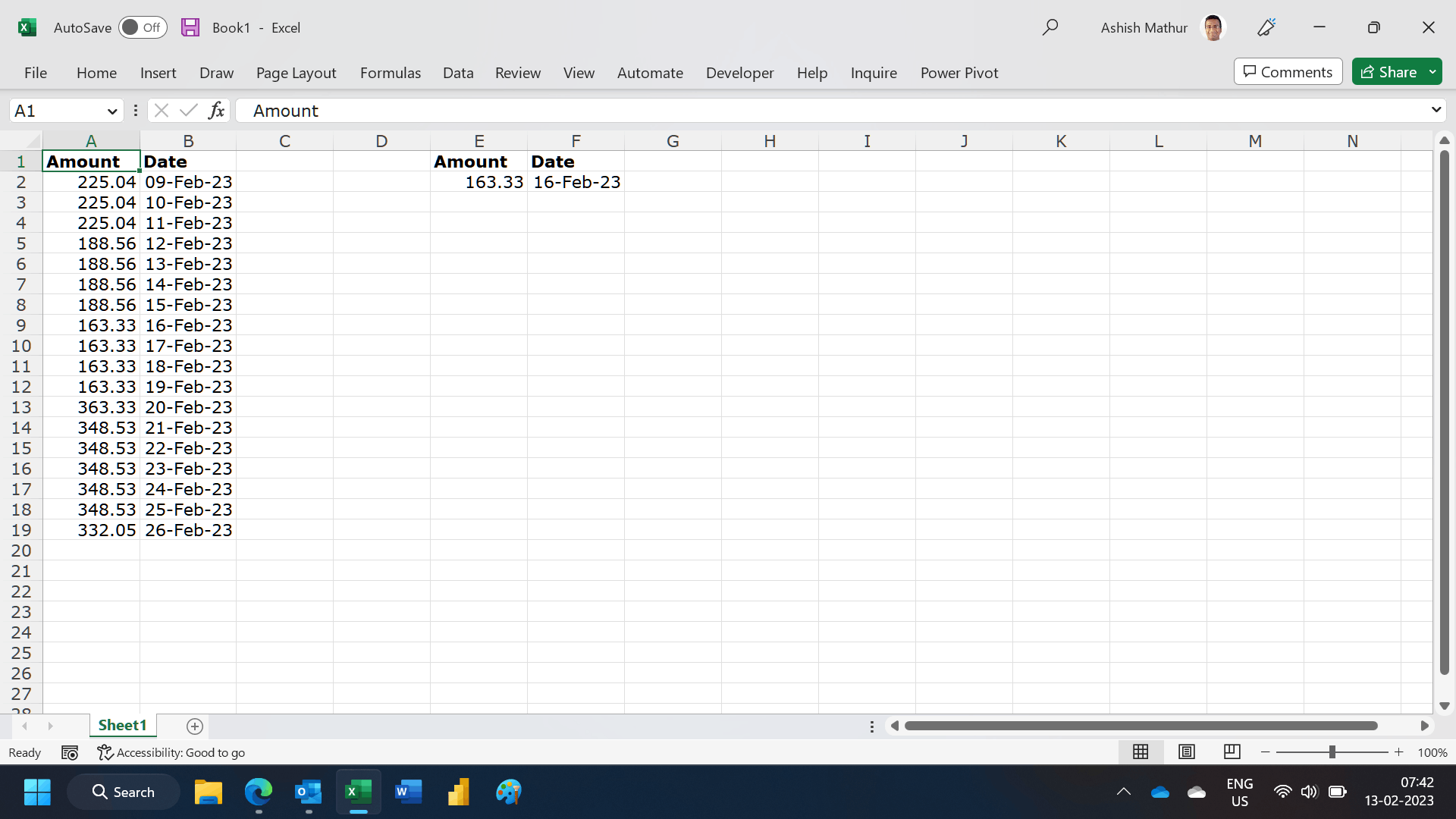This screenshot has height=819, width=1456.
Task: Click the formula bar Cancel X icon
Action: coord(161,111)
